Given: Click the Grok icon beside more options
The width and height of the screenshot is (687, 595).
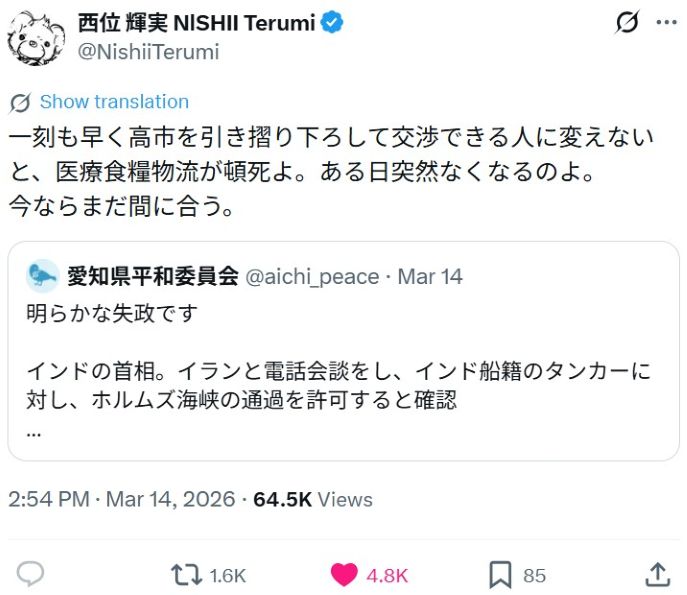Looking at the screenshot, I should coord(627,22).
